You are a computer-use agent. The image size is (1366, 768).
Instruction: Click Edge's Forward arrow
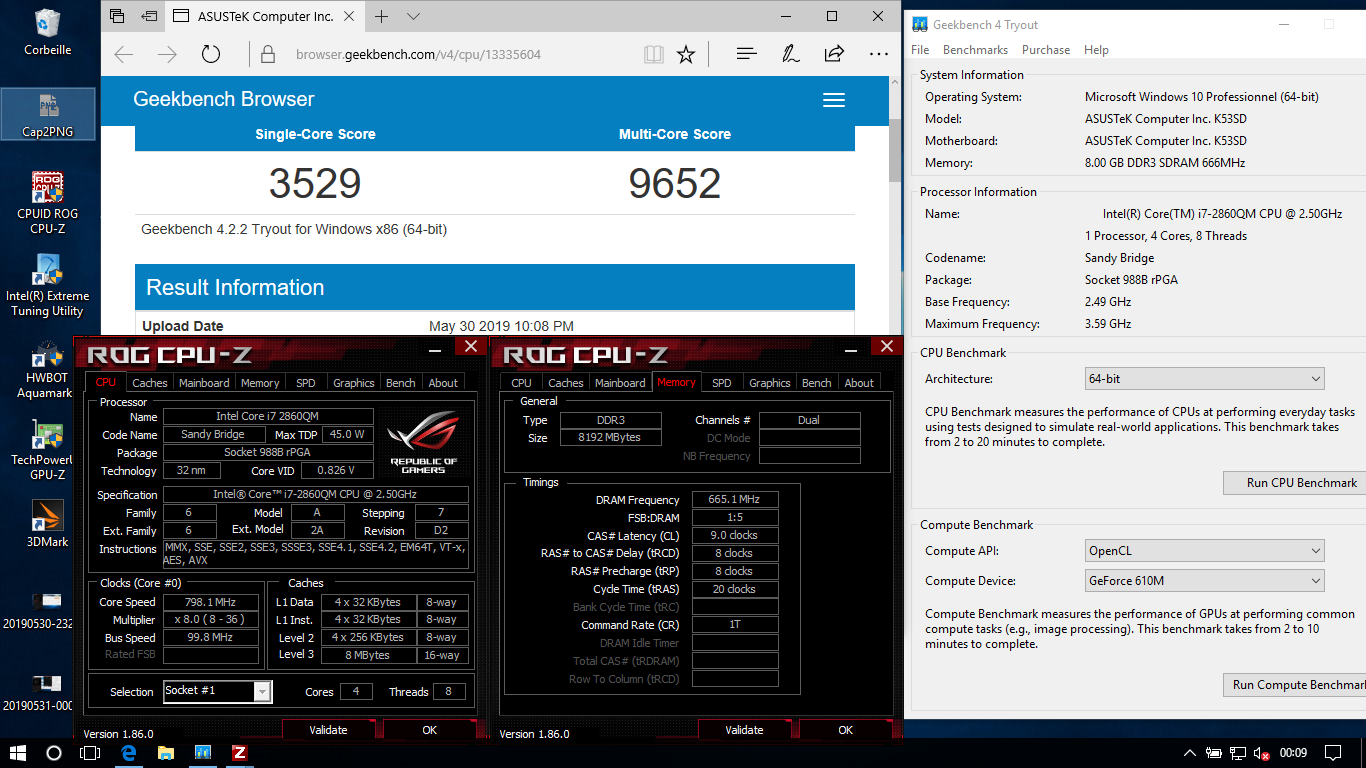tap(167, 54)
